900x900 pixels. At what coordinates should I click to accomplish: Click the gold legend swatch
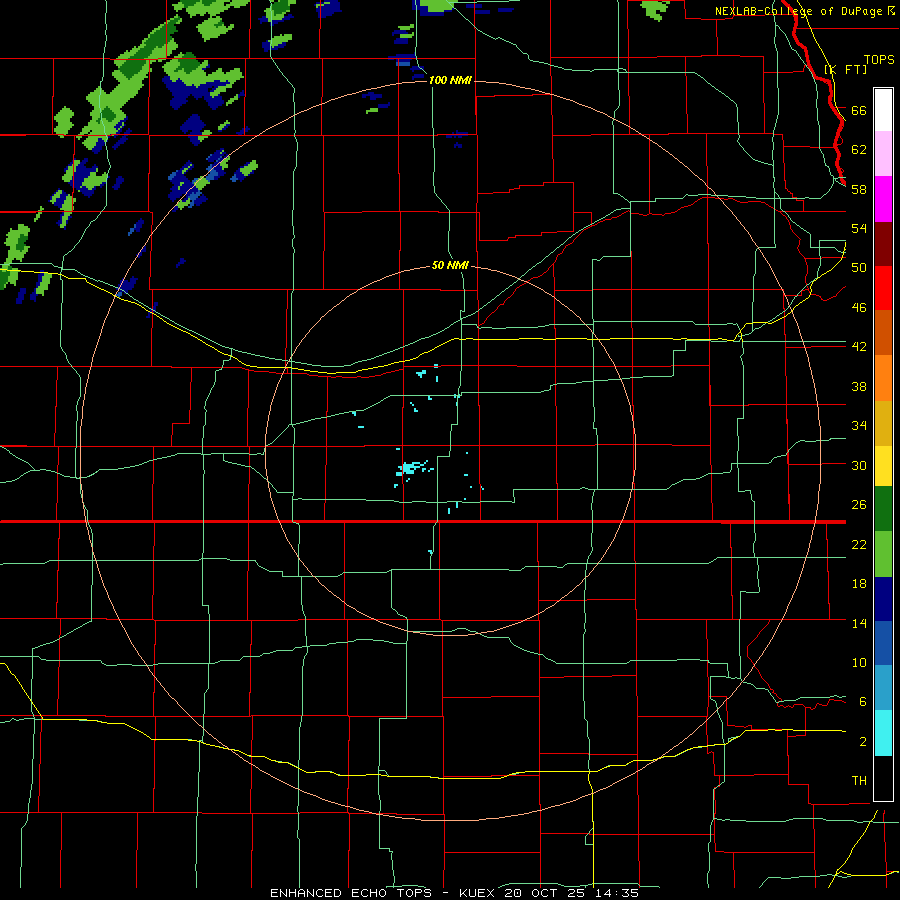(883, 423)
